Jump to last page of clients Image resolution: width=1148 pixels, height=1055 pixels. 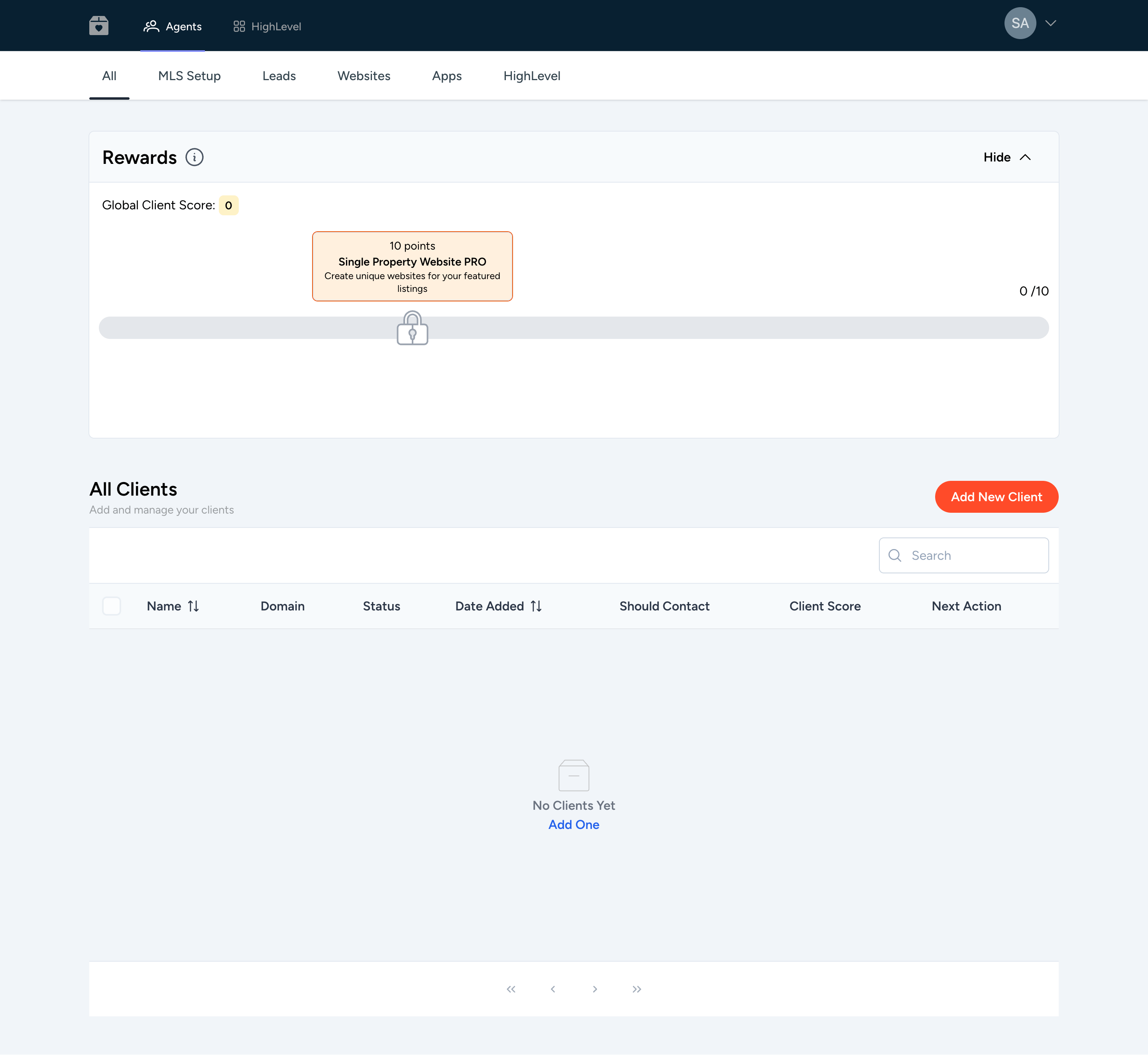click(637, 989)
